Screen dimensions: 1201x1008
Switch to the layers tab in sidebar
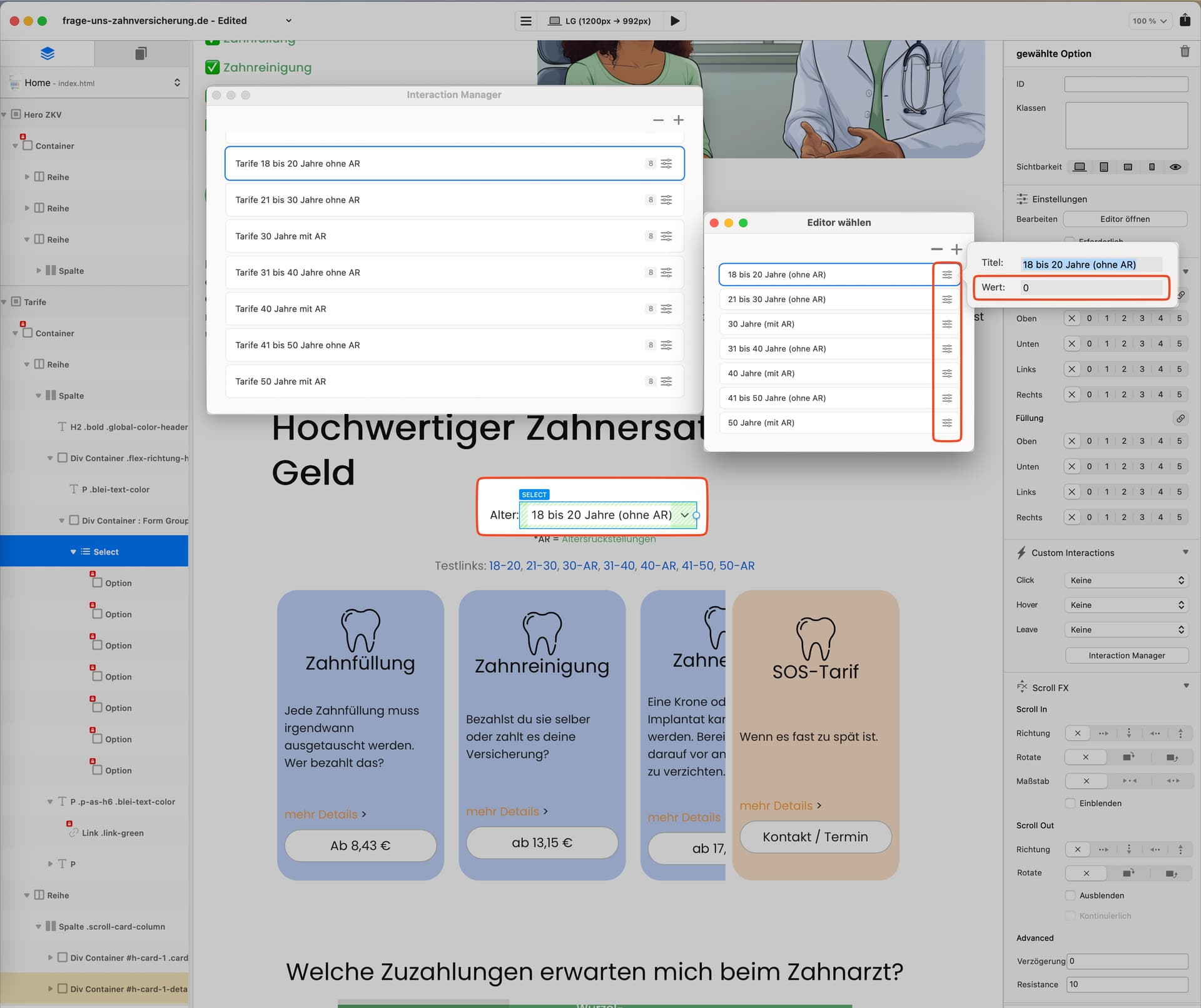tap(48, 54)
